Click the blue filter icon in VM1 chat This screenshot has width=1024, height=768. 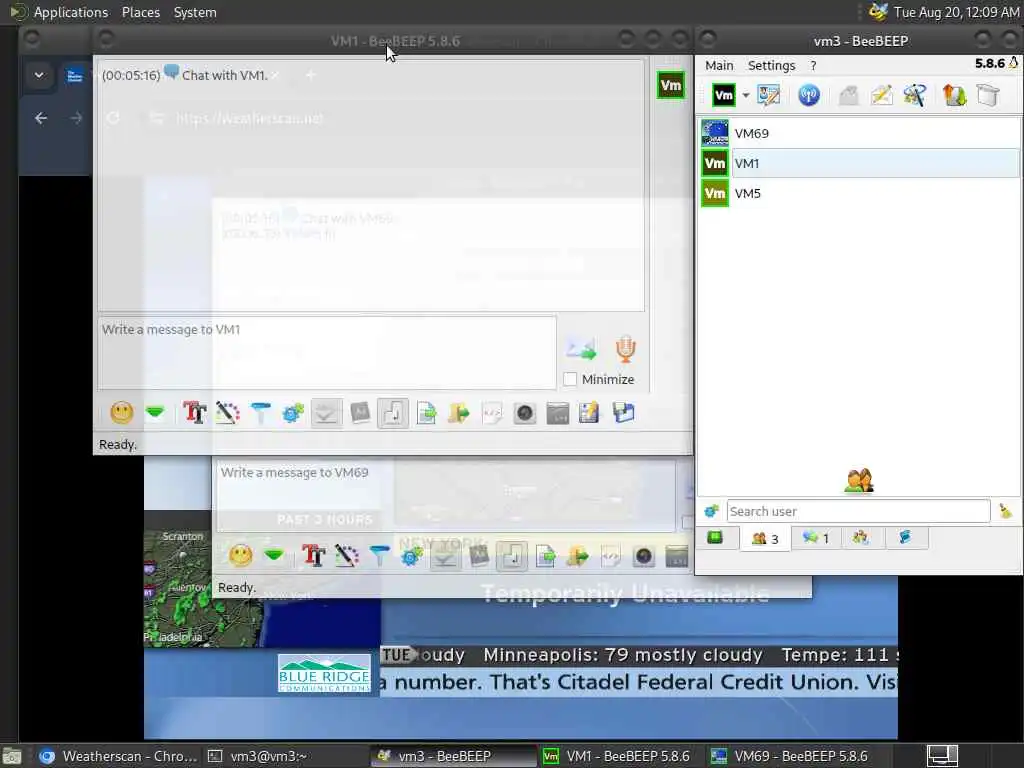pos(261,413)
